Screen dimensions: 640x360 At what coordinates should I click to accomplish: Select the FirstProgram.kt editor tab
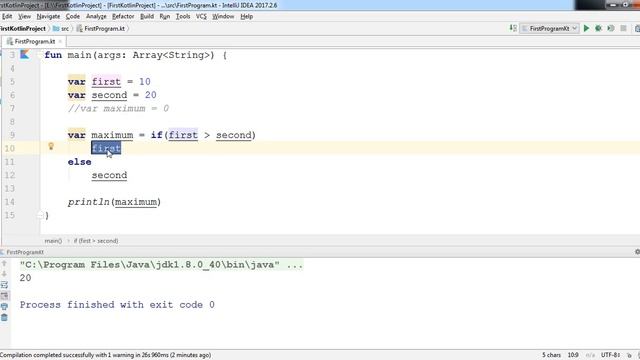click(34, 41)
